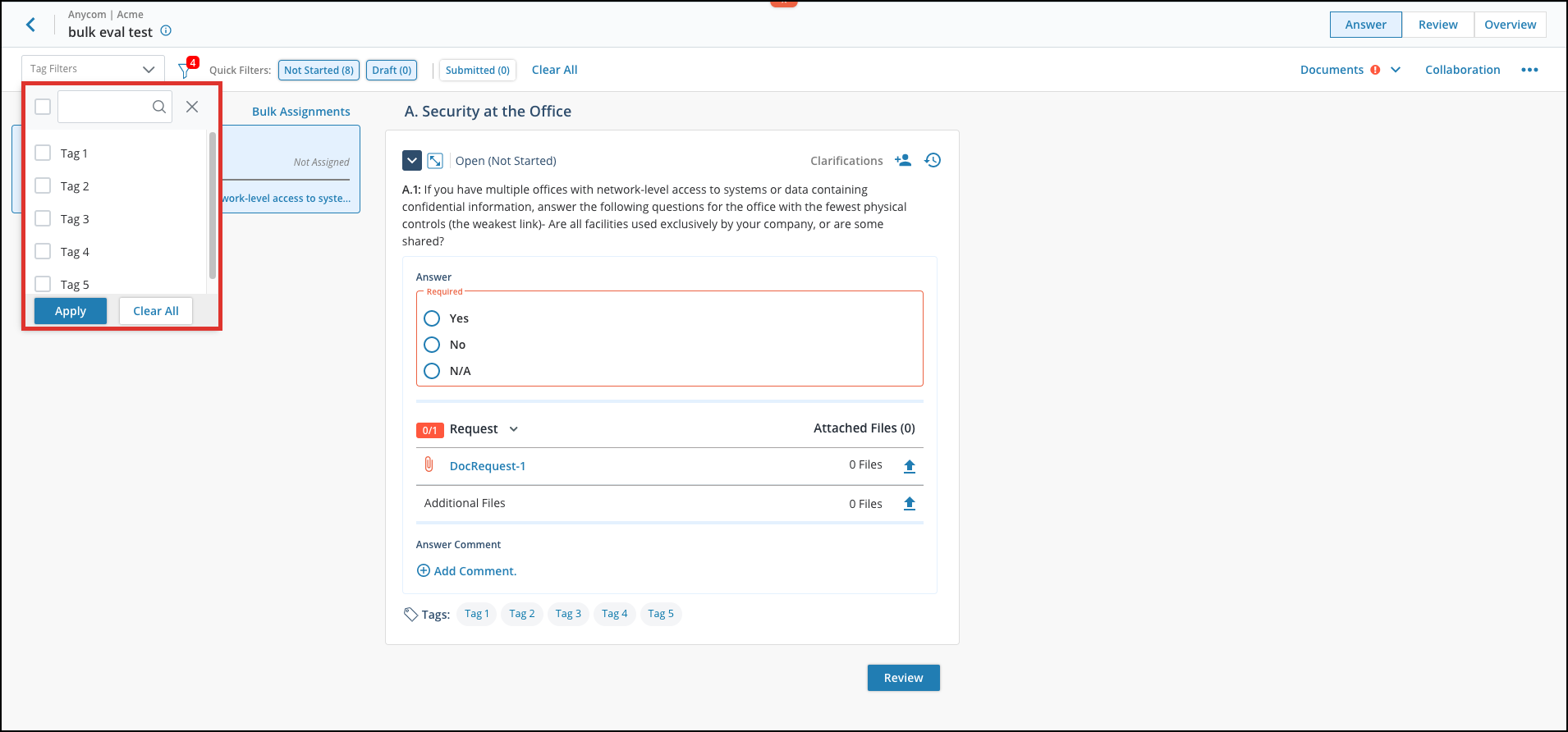Click the Tag 2 chip under Tags
Screen dimensions: 1568x732
[x=522, y=614]
